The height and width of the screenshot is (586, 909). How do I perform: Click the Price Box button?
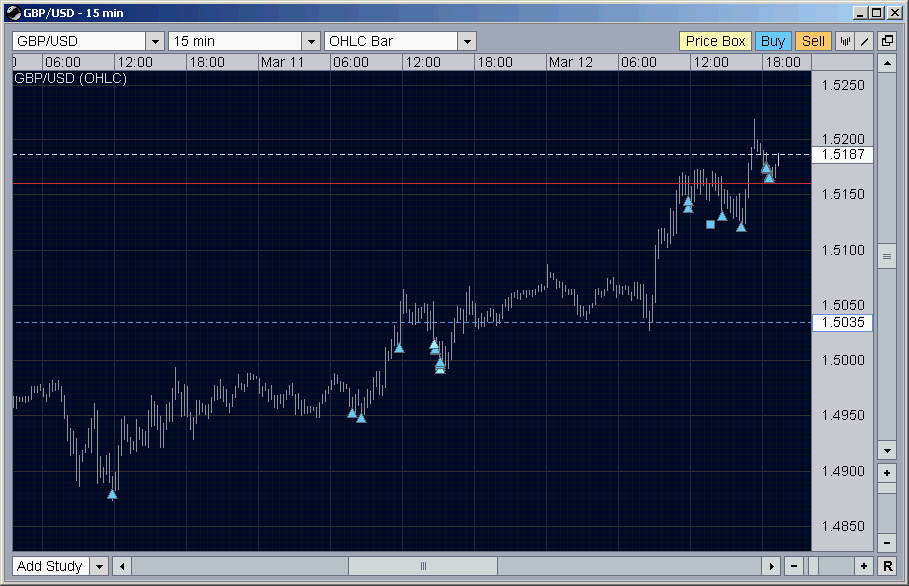715,41
